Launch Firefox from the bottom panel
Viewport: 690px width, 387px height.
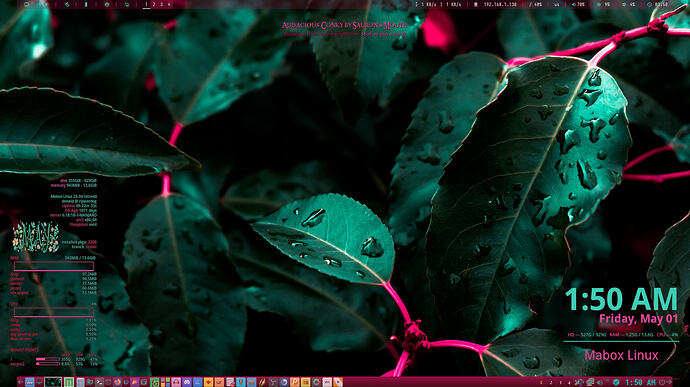(117, 382)
